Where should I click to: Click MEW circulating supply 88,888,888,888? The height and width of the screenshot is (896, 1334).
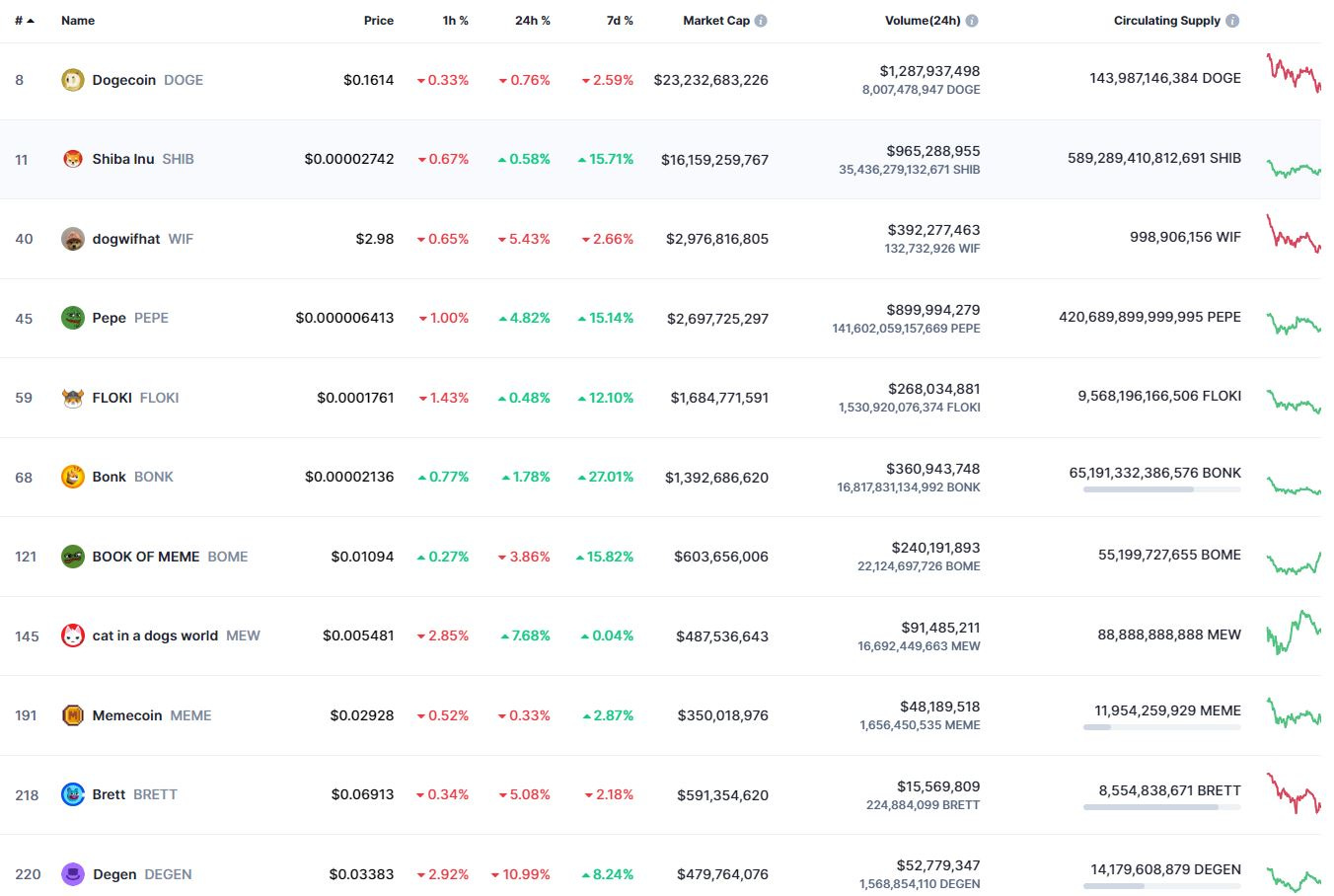pos(1170,635)
